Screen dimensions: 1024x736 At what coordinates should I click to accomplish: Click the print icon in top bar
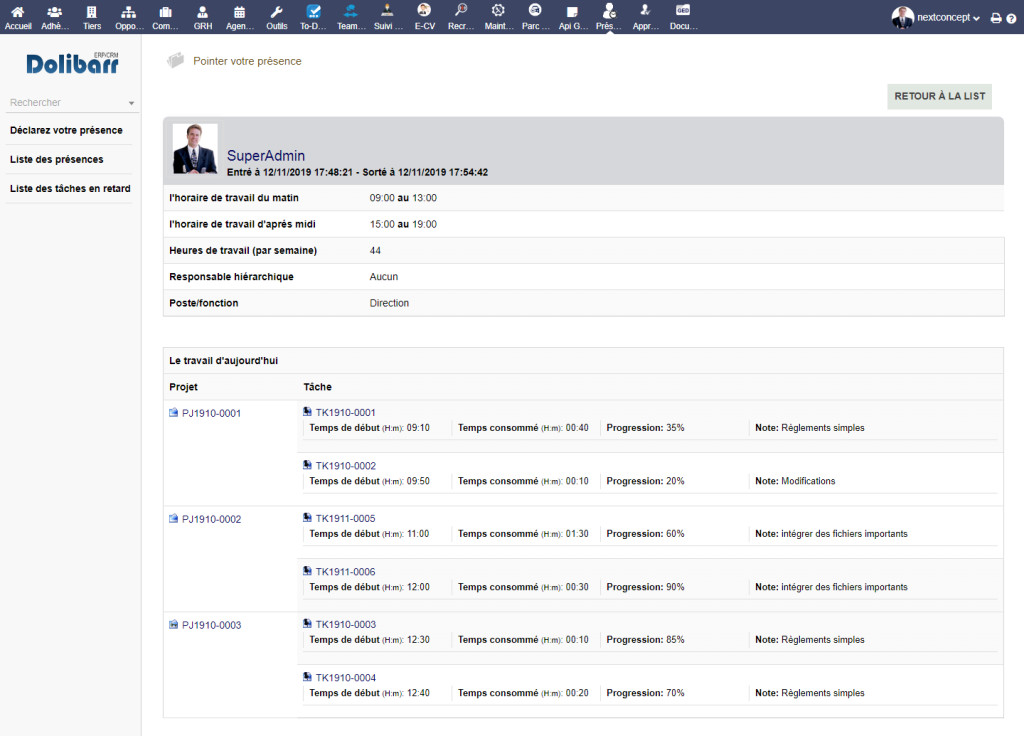coord(996,18)
